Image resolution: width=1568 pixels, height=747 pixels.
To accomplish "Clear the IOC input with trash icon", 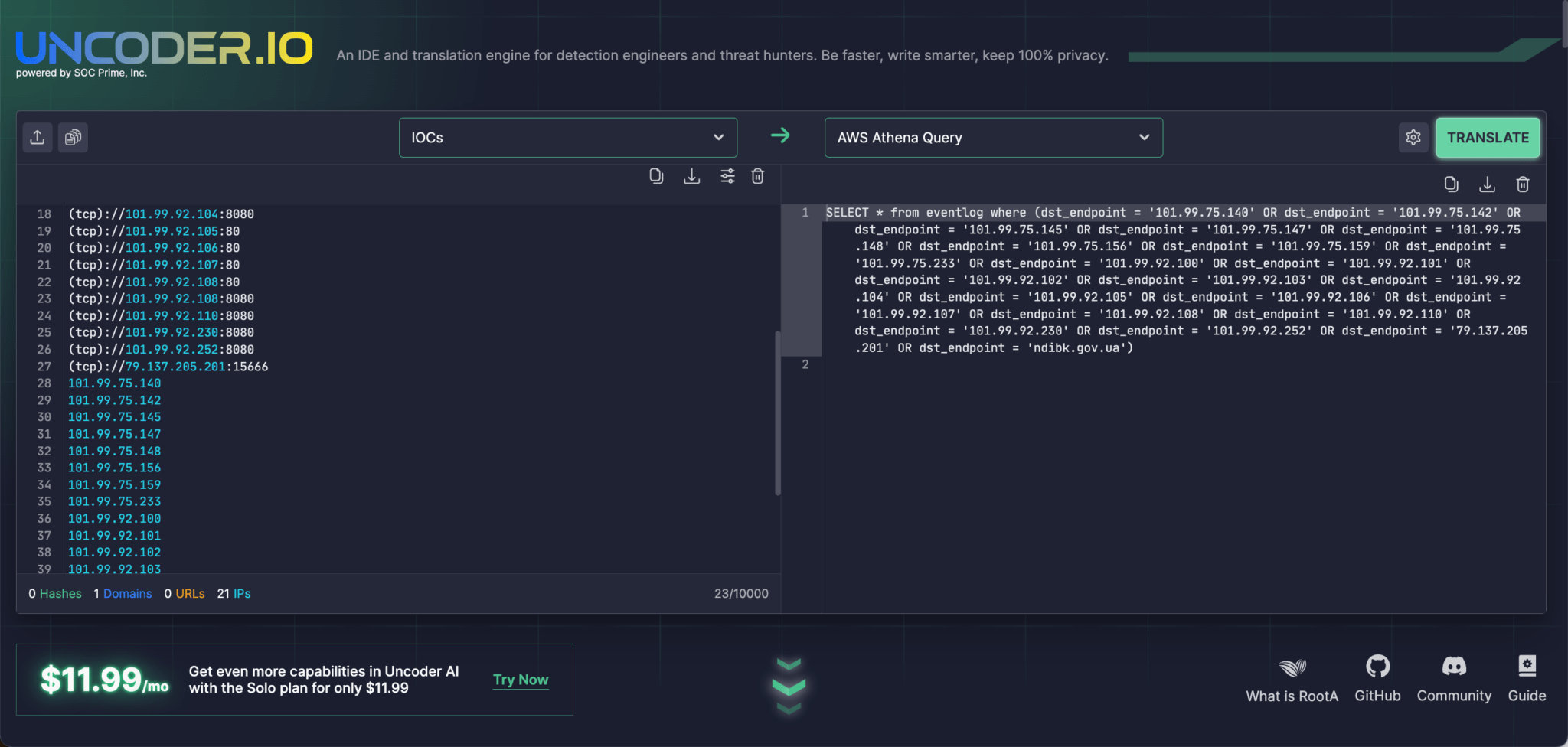I will (758, 176).
